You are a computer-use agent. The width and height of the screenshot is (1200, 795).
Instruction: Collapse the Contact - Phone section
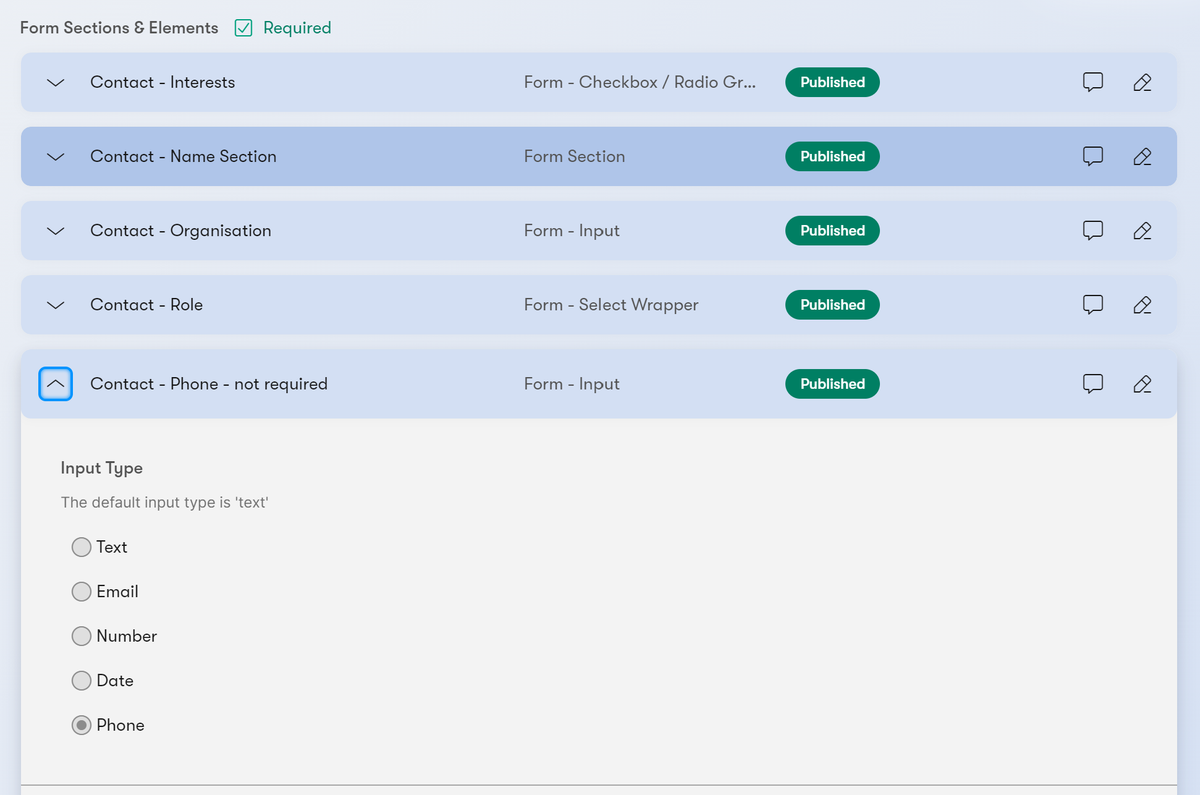55,383
